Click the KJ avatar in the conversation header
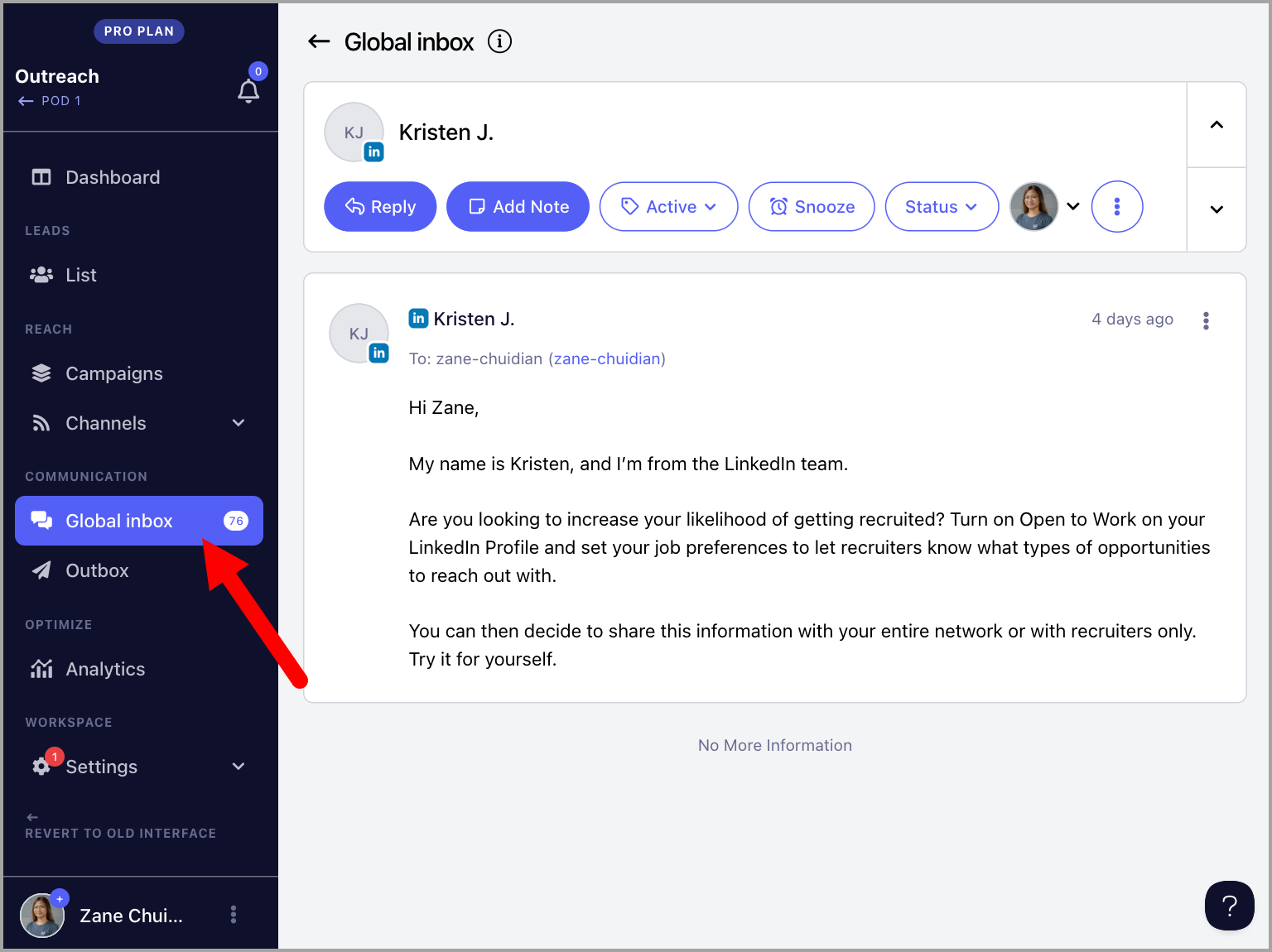 tap(354, 132)
